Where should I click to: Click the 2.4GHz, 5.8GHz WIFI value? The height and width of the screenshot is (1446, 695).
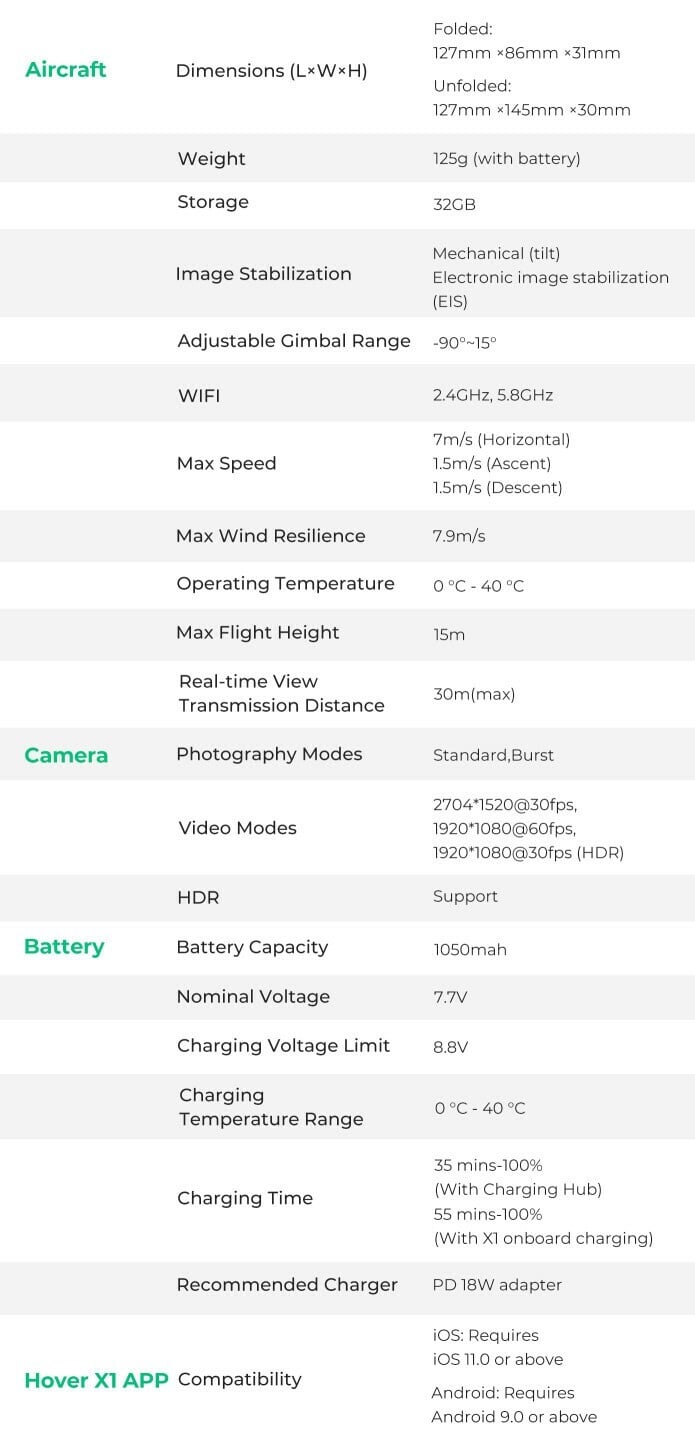pyautogui.click(x=492, y=395)
